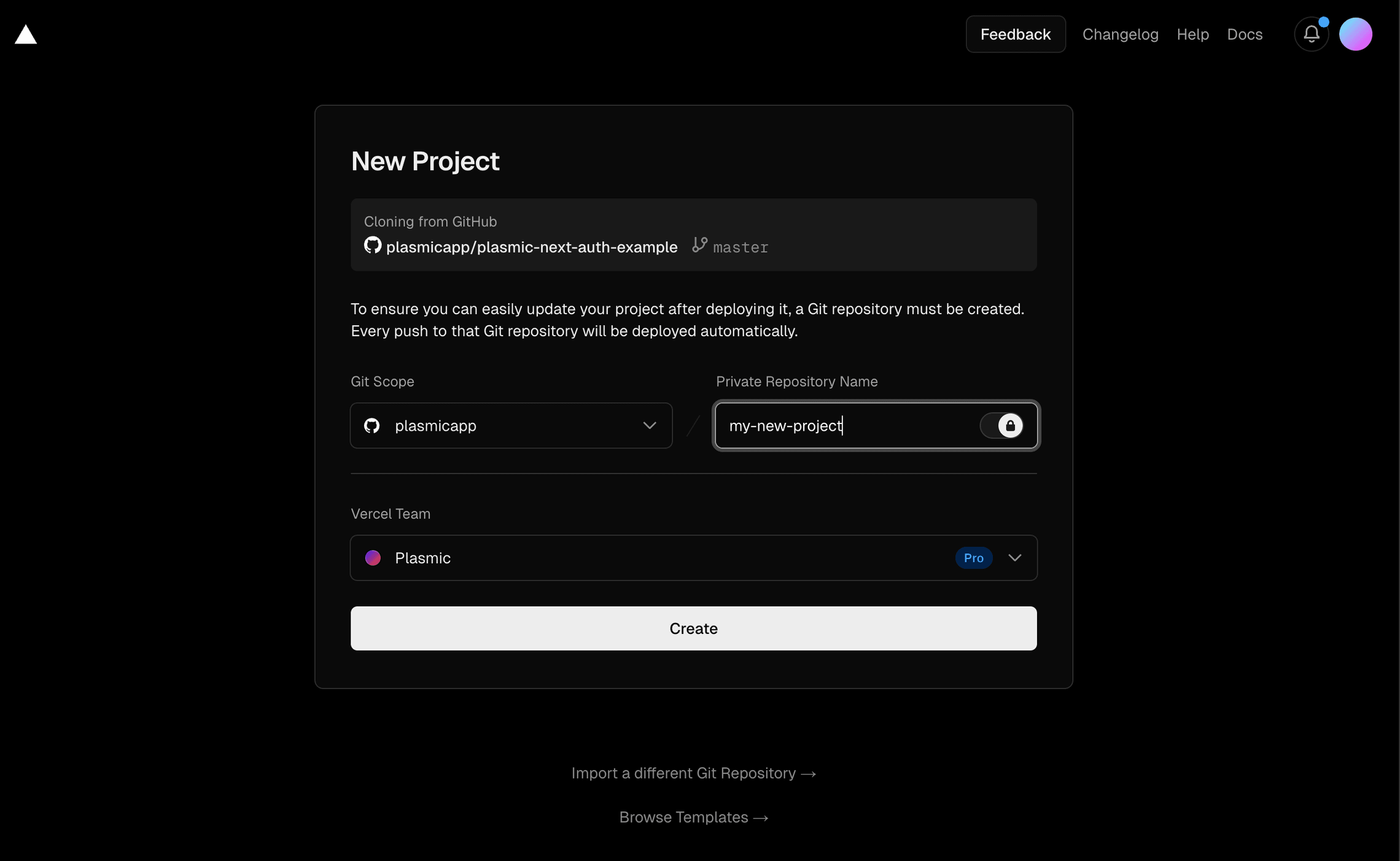Expand the Vercel Team selector
This screenshot has width=1400, height=861.
pos(1014,558)
